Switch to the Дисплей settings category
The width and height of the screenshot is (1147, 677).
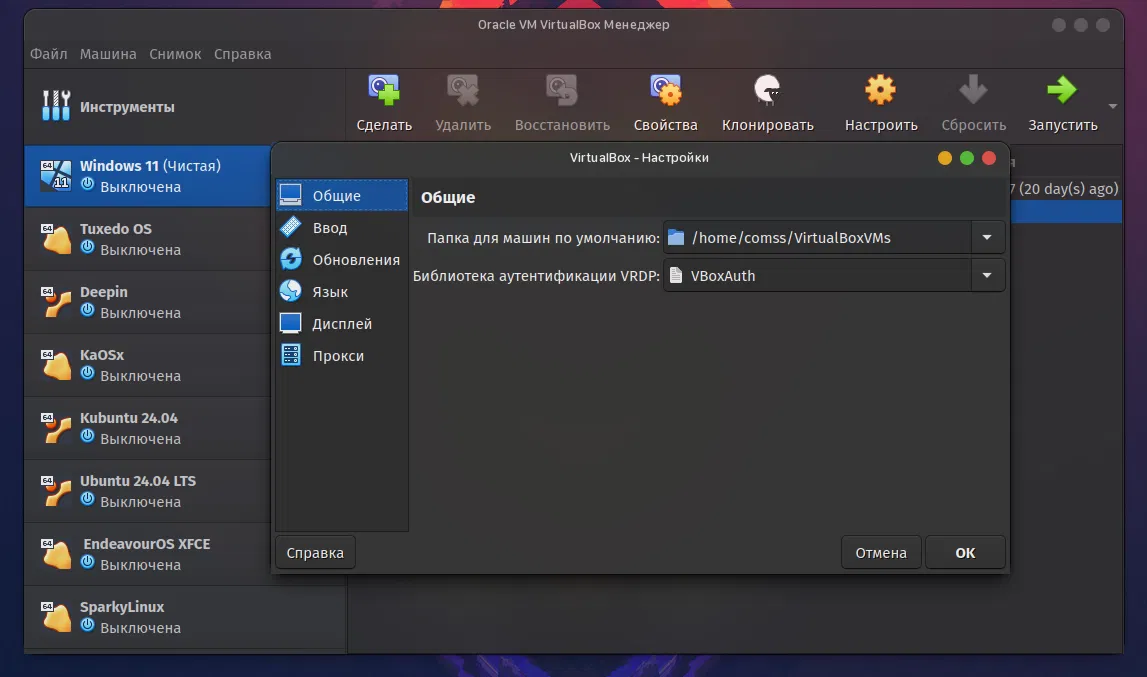pyautogui.click(x=342, y=323)
